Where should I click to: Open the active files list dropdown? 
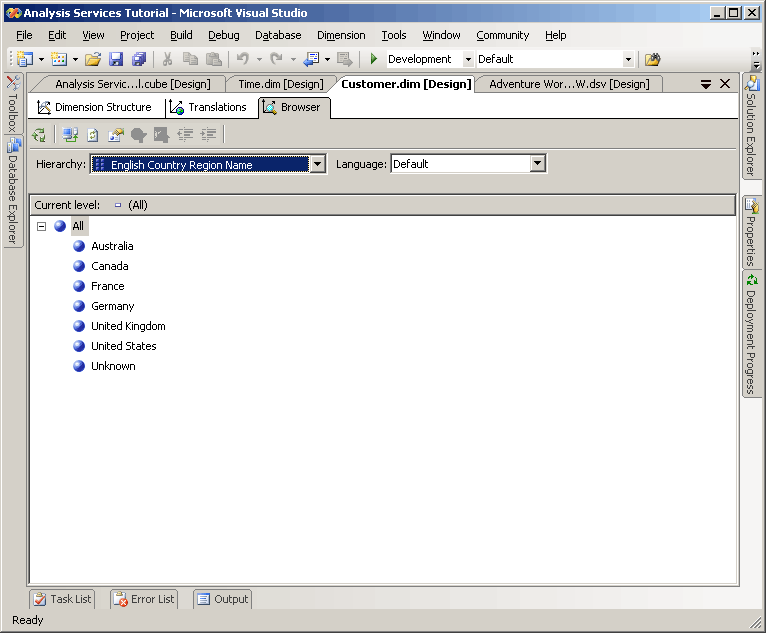point(705,84)
